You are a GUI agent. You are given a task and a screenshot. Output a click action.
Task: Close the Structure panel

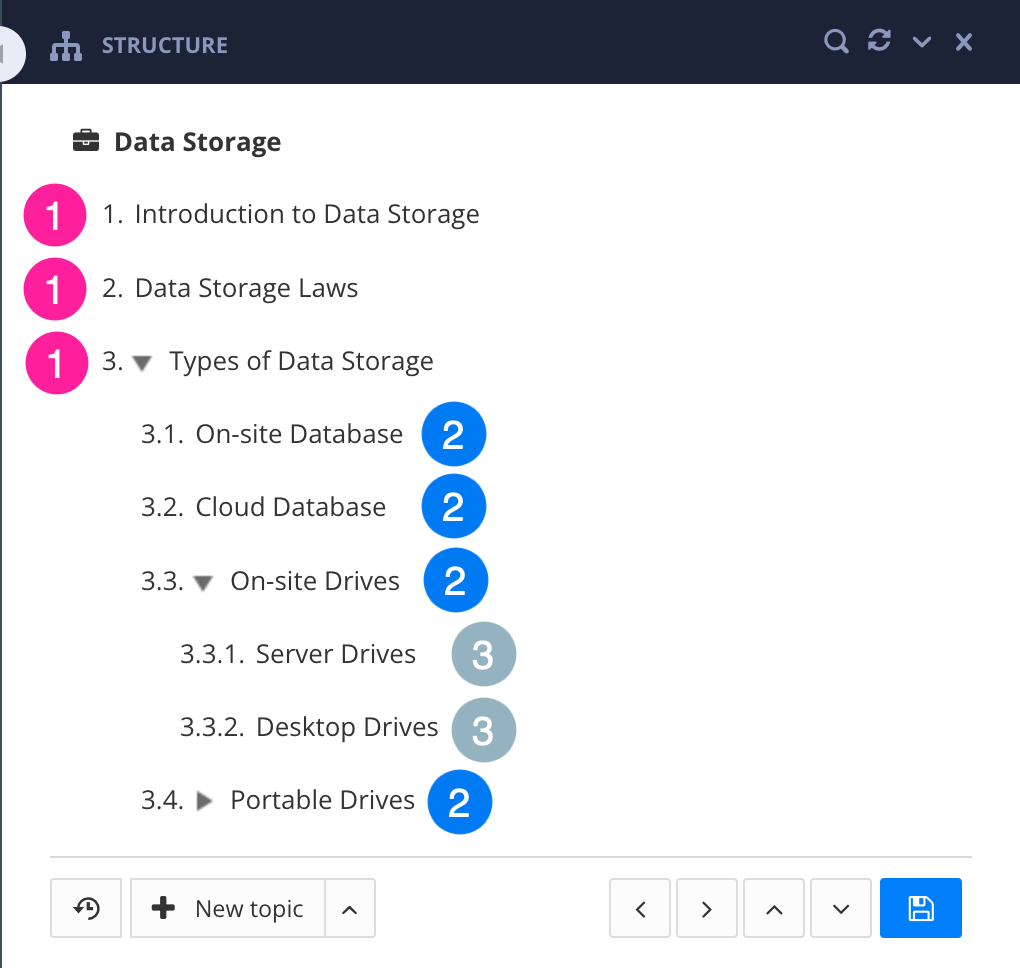click(x=964, y=42)
